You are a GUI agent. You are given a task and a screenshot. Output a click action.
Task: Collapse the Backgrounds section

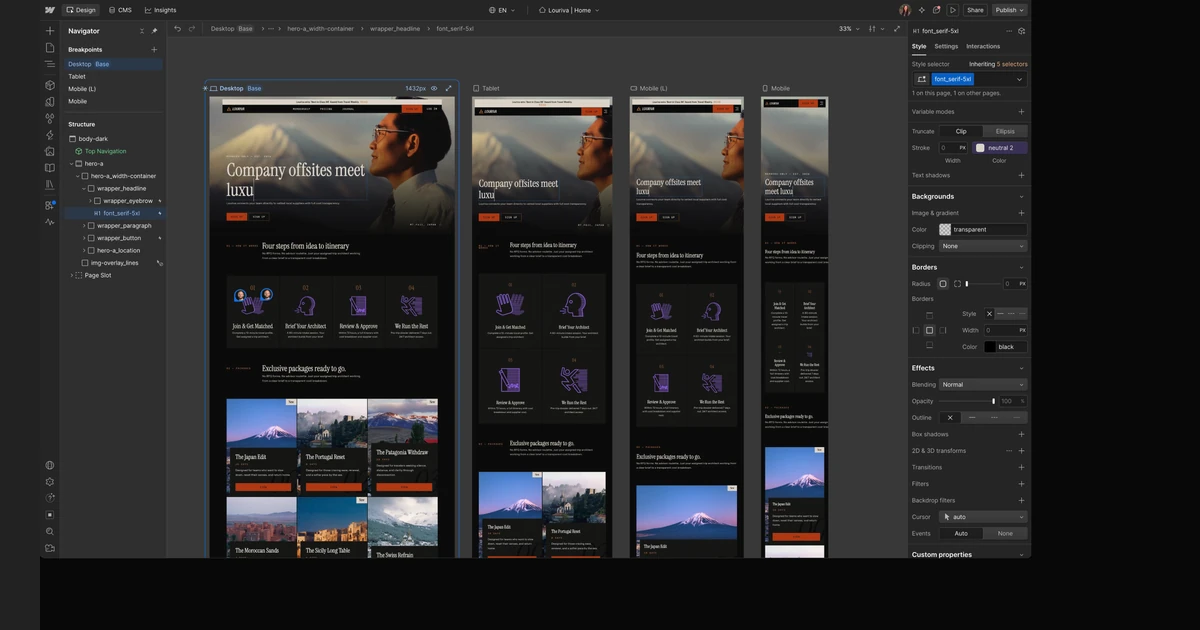[x=1021, y=196]
